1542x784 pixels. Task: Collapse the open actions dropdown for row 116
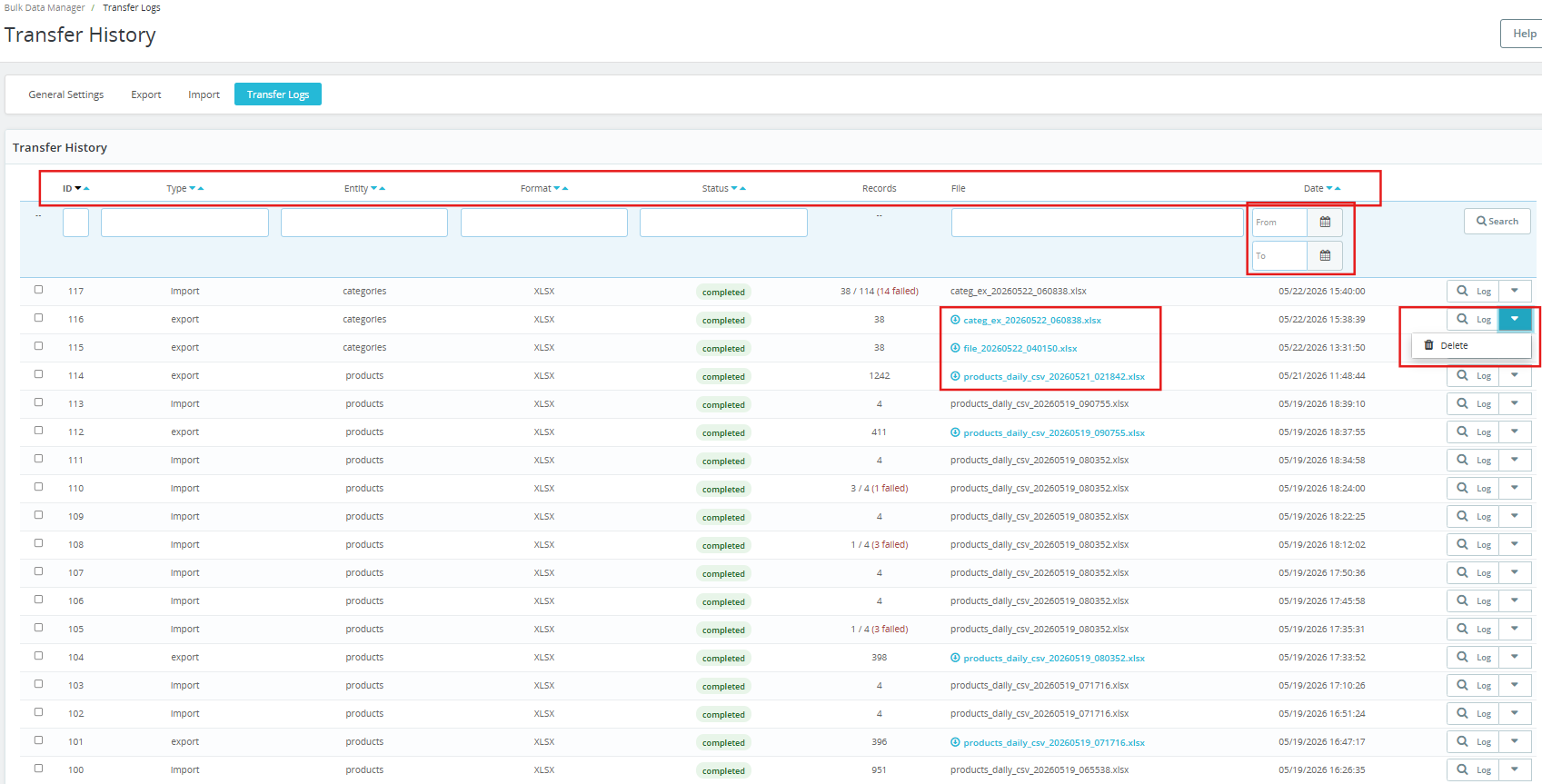coord(1515,319)
